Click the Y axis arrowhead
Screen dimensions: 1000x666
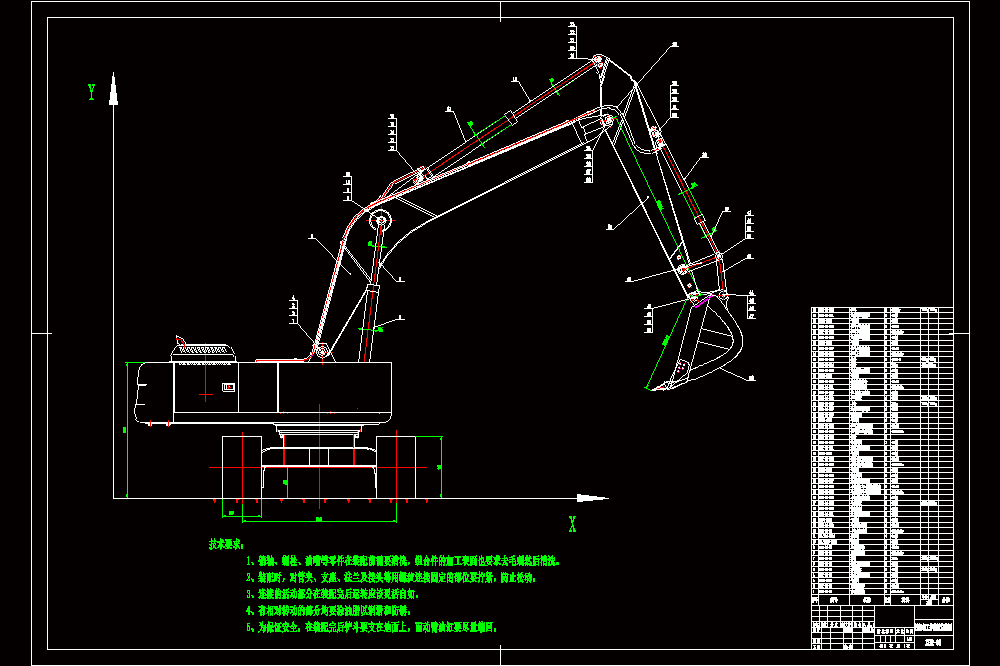(x=114, y=88)
